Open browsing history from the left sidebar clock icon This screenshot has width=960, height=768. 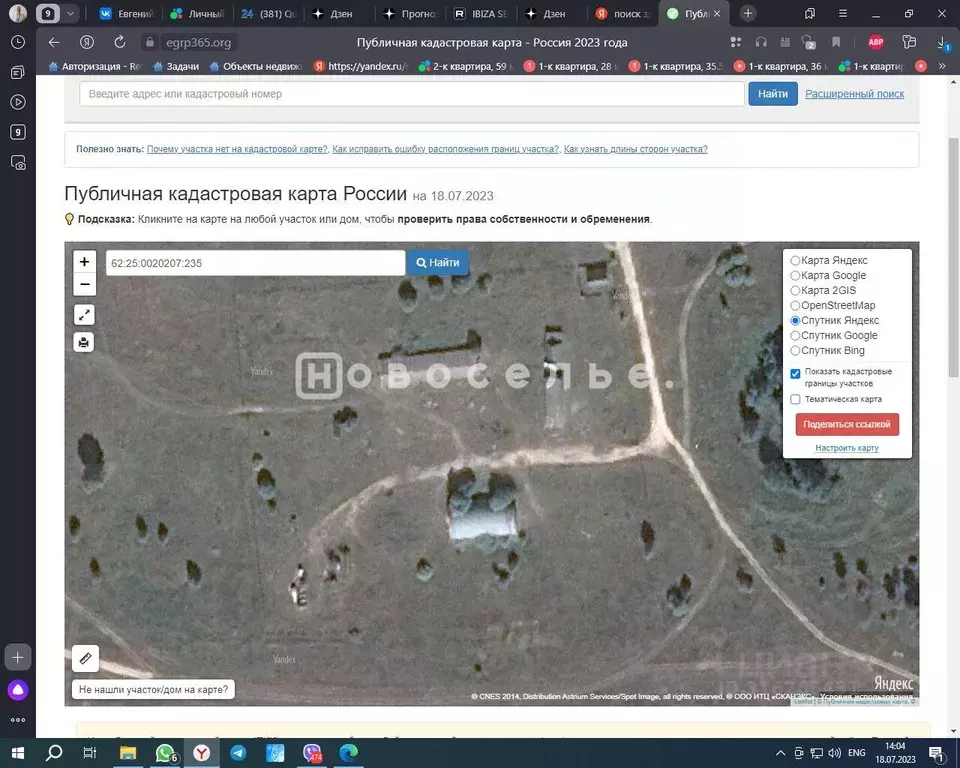pos(16,43)
